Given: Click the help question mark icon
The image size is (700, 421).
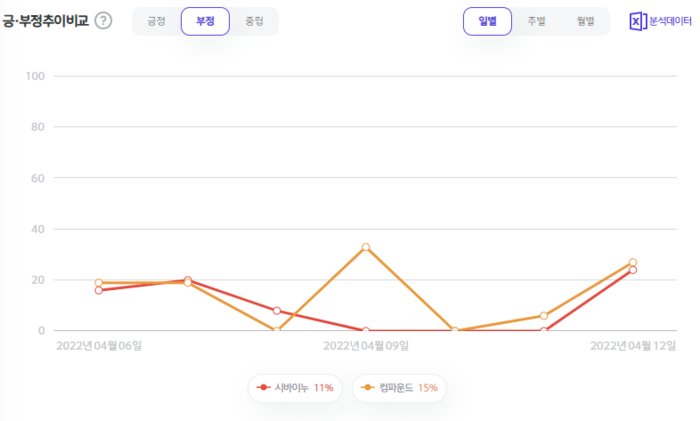Looking at the screenshot, I should (x=103, y=21).
